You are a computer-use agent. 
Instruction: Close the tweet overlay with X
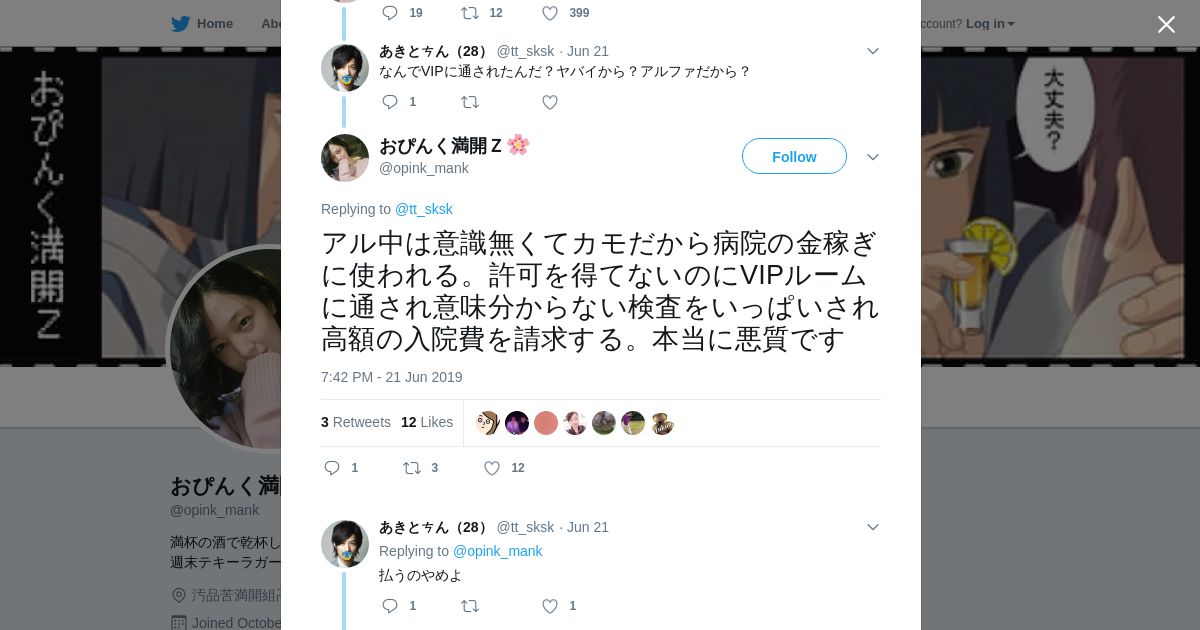[x=1166, y=24]
